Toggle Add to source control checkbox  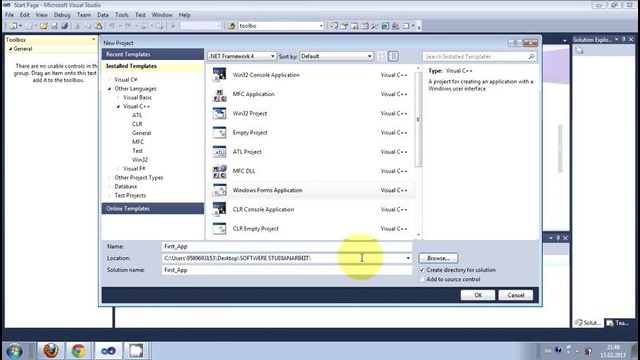coord(422,280)
